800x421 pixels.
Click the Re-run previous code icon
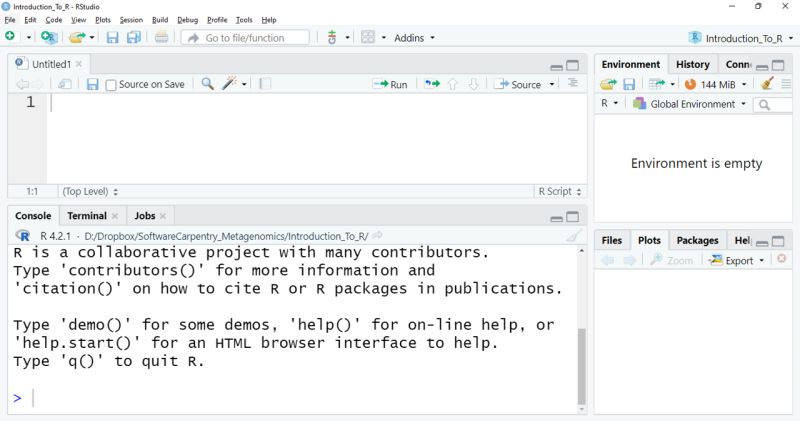pos(432,84)
